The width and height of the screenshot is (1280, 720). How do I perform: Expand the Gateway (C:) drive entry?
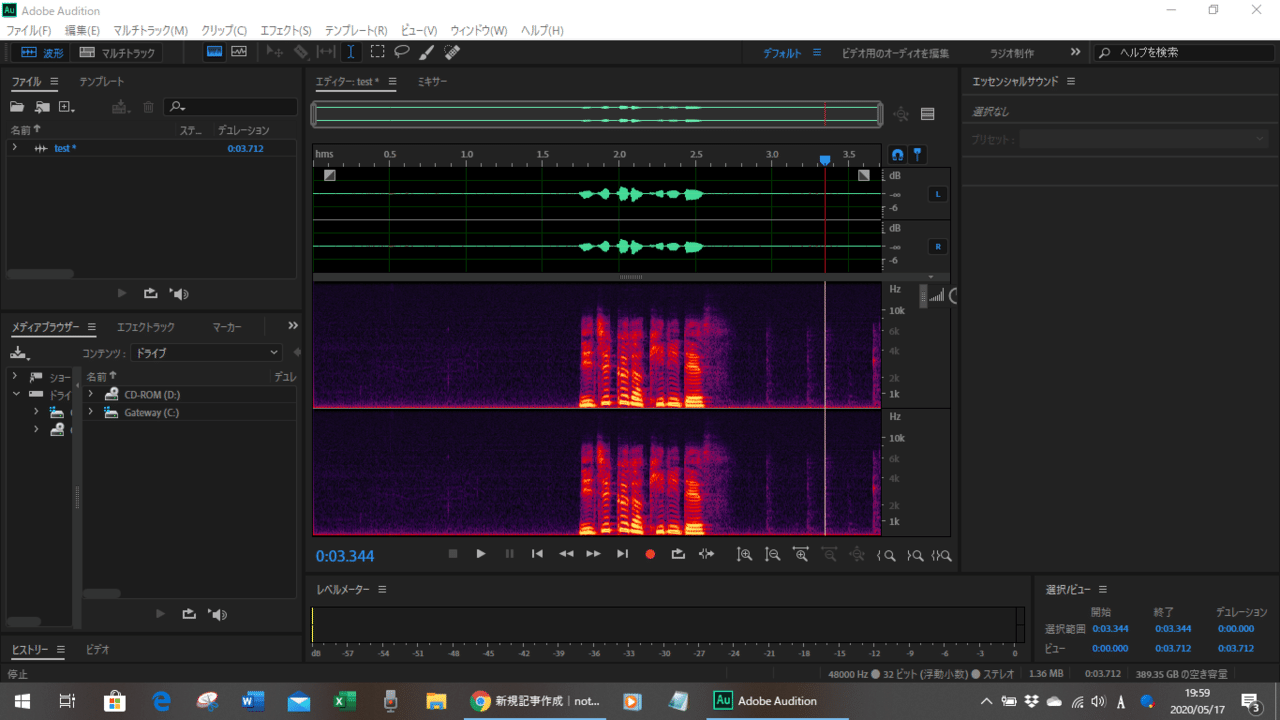click(90, 412)
